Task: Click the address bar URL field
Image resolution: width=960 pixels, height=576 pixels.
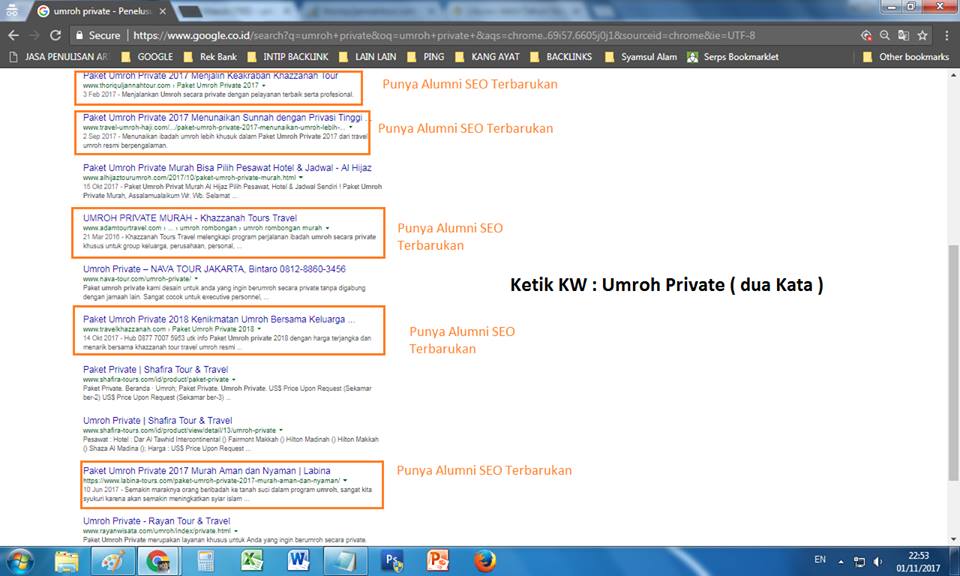Action: click(465, 36)
